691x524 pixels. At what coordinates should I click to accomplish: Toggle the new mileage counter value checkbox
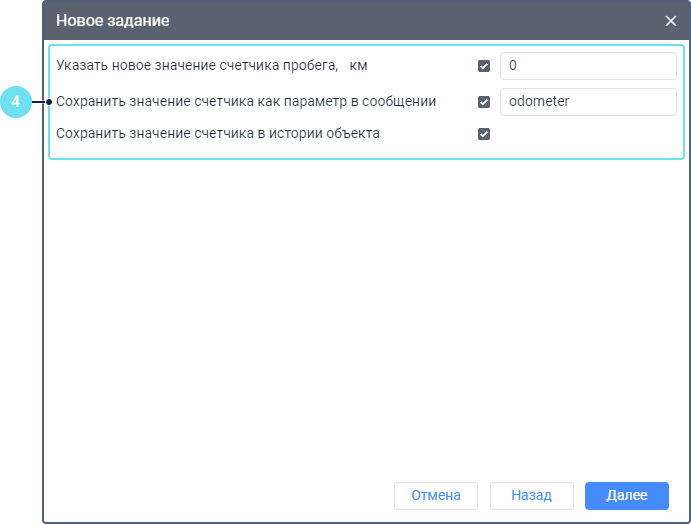(x=484, y=66)
